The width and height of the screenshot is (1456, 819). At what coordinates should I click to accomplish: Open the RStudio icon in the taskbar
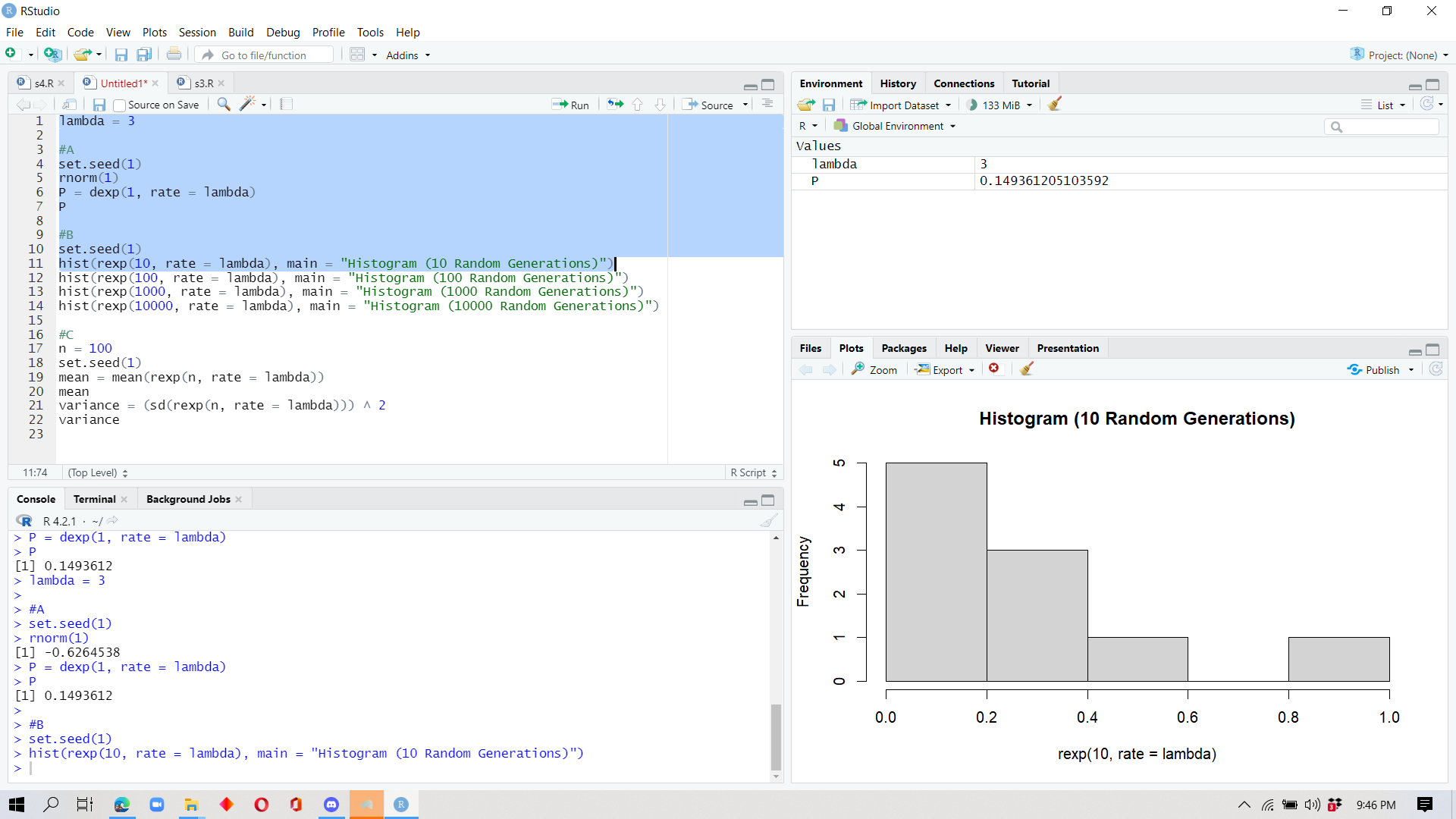pos(401,805)
